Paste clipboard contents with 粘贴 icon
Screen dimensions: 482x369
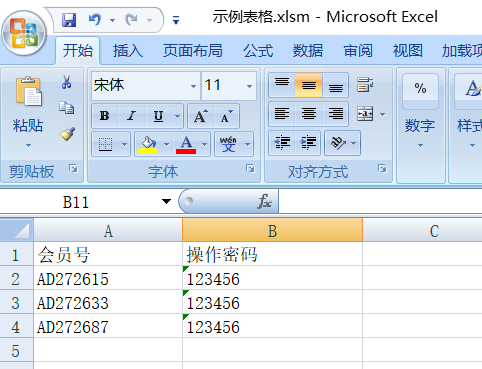[28, 91]
